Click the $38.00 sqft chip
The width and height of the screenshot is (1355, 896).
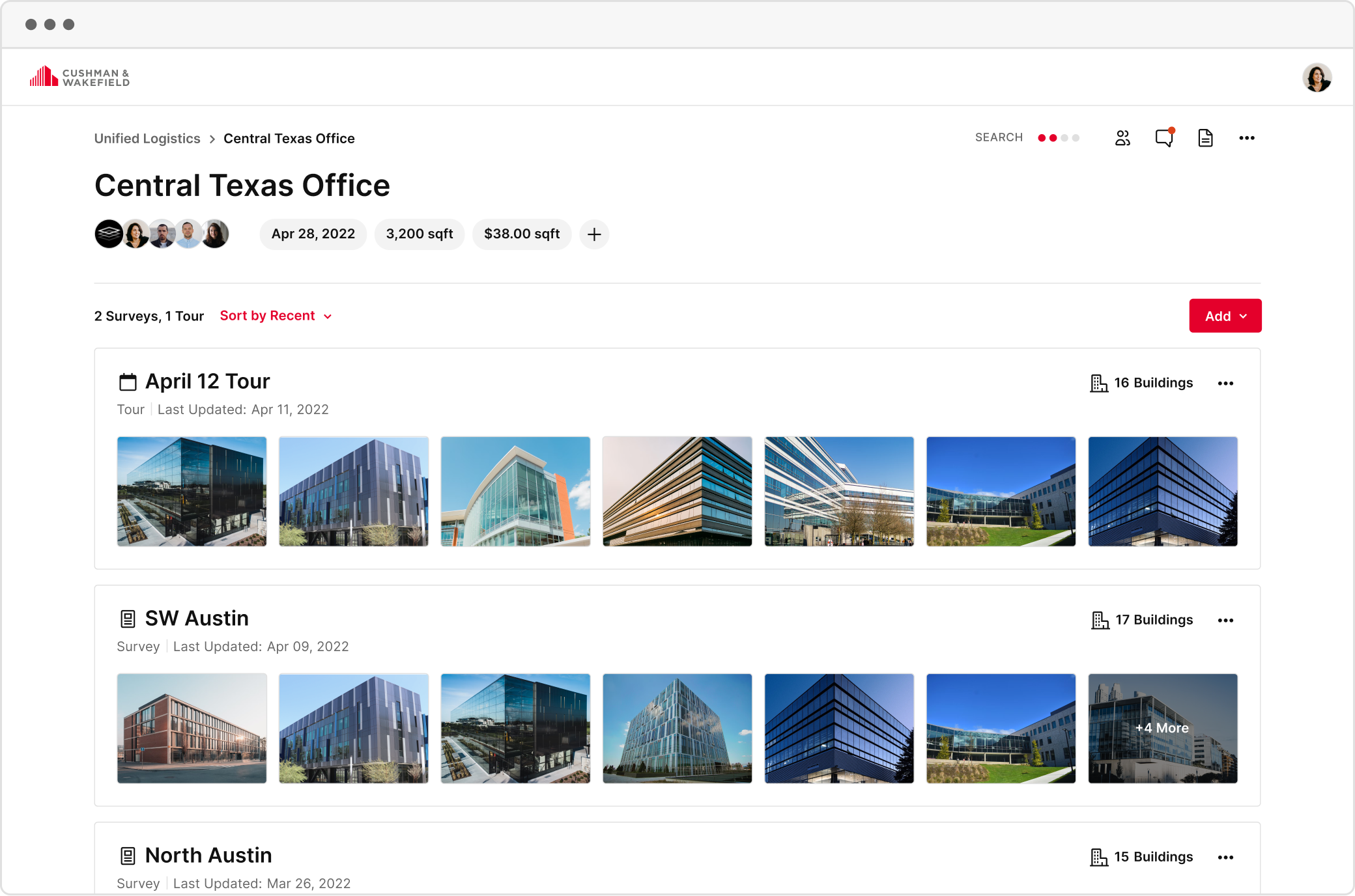pos(522,234)
